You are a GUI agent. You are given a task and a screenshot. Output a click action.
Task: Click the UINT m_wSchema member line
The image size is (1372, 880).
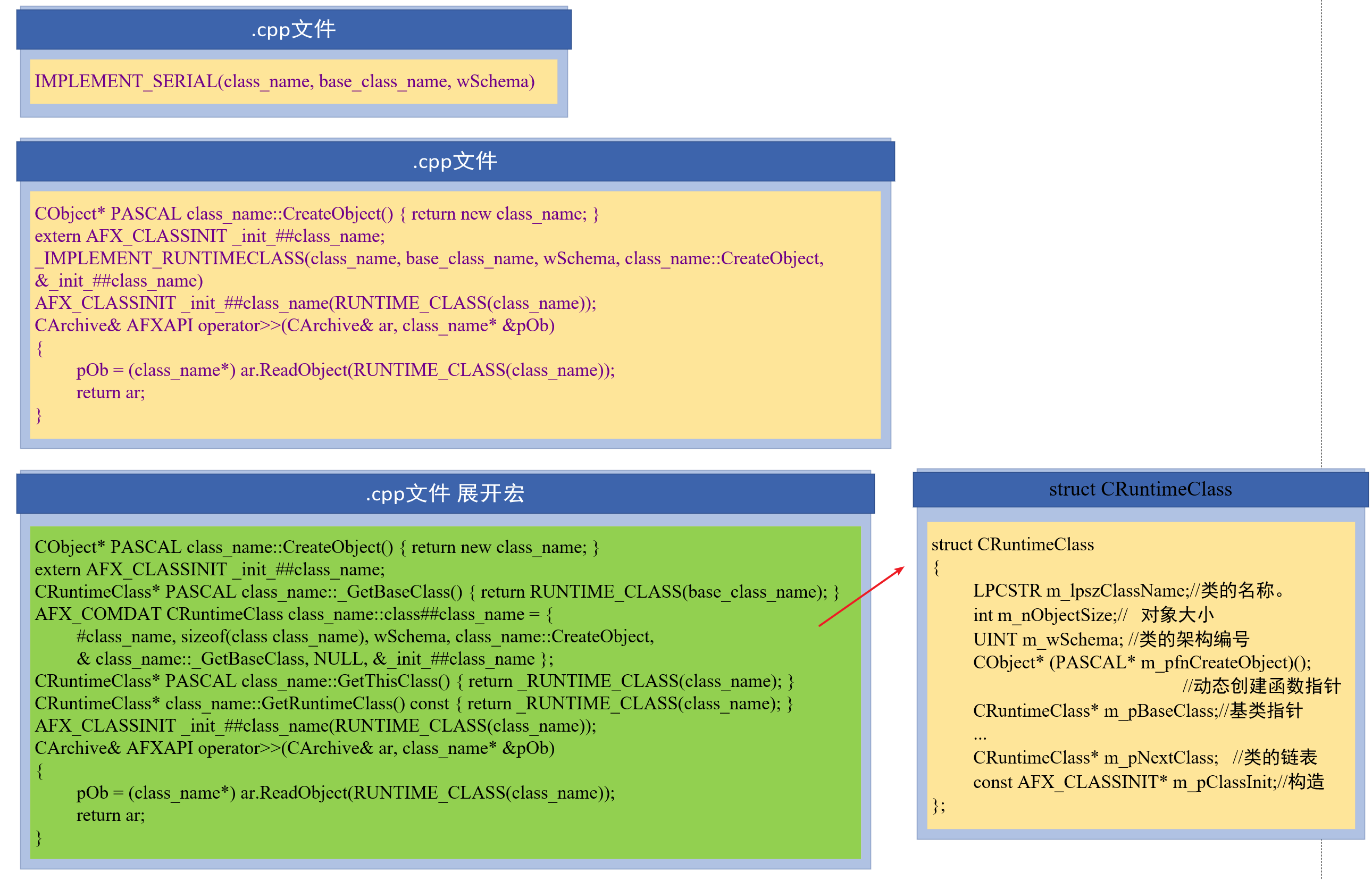click(x=1110, y=639)
